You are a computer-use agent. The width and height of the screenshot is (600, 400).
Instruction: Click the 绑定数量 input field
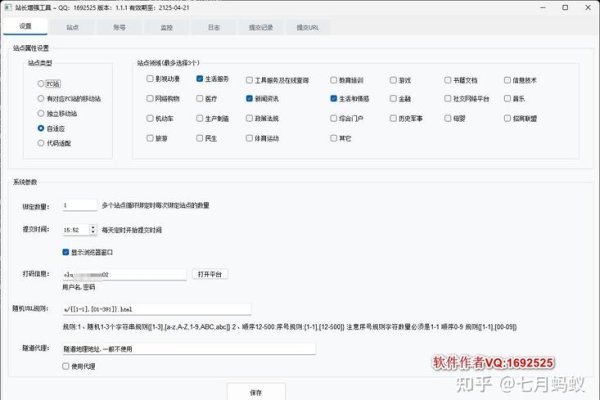pyautogui.click(x=80, y=206)
